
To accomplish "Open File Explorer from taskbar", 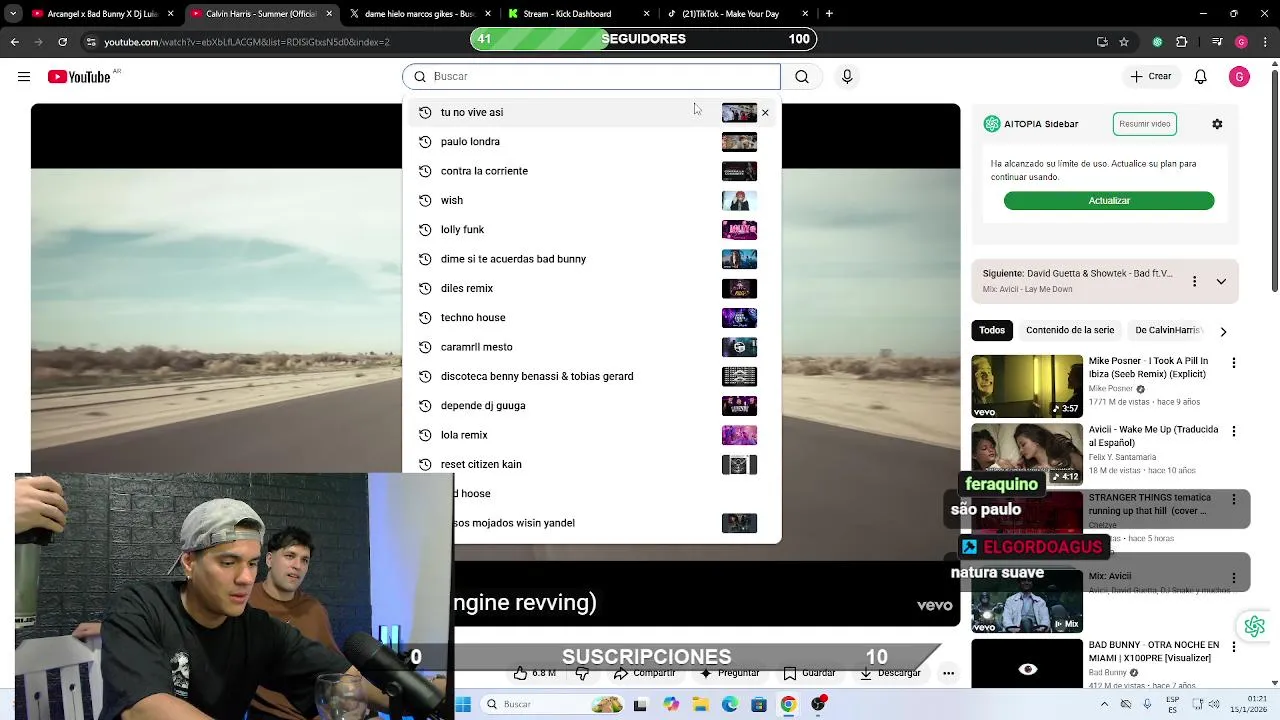I will tap(700, 704).
